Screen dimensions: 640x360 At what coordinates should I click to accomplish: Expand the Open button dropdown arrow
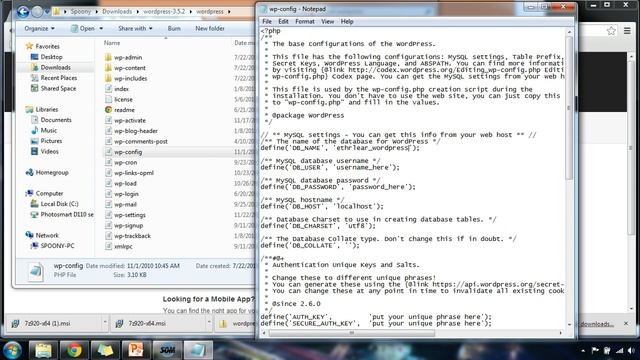point(101,29)
